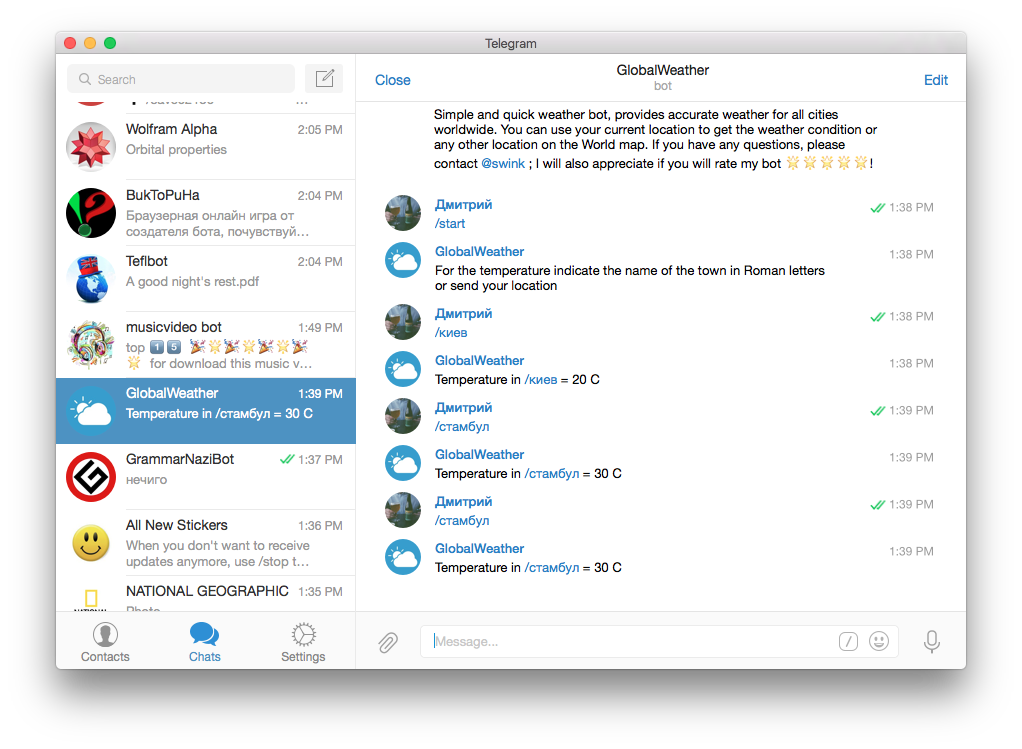1022x749 pixels.
Task: Click the magnifier icon in the search field
Action: coord(85,79)
